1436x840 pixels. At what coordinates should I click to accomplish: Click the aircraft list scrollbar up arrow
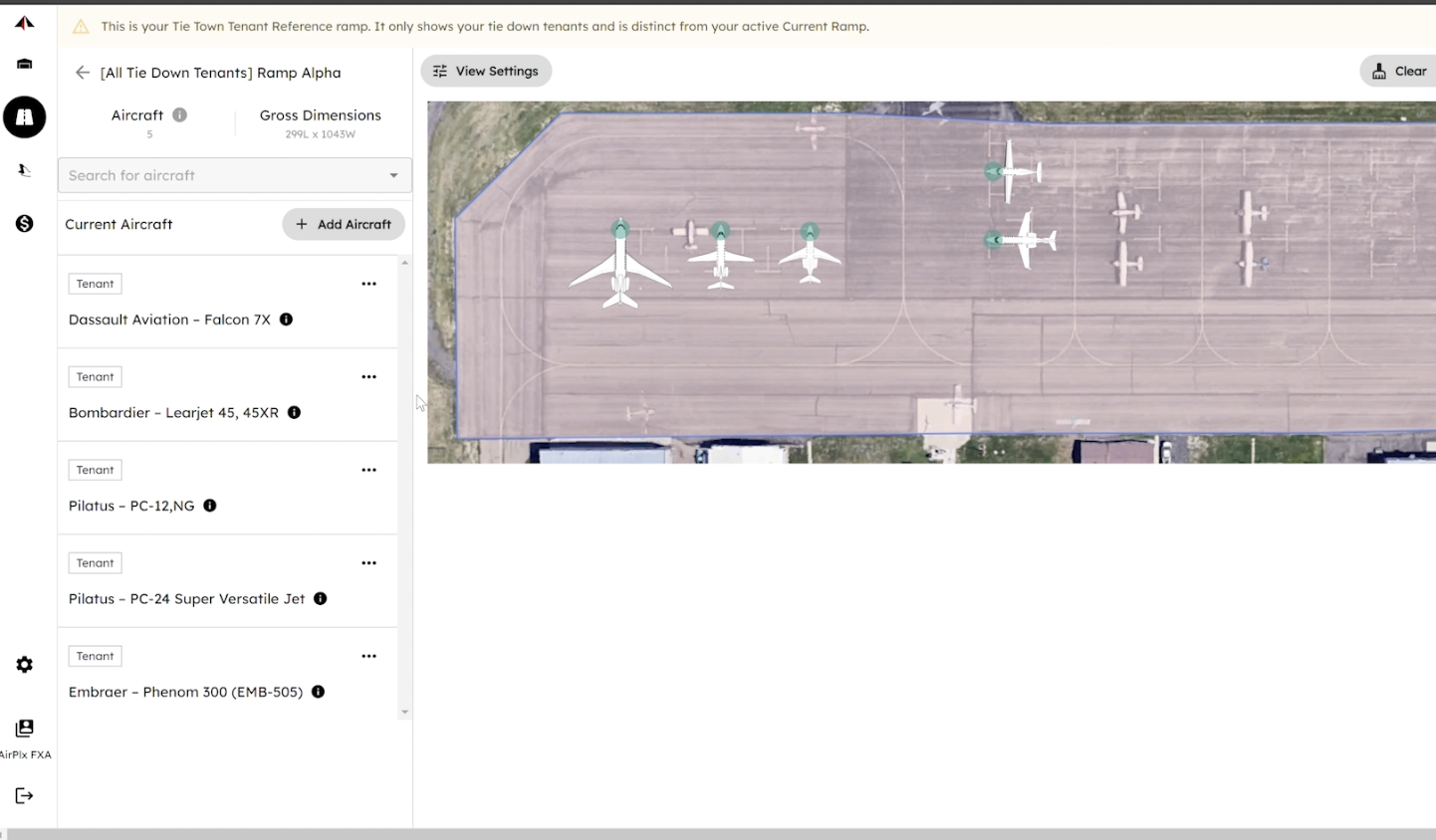404,263
